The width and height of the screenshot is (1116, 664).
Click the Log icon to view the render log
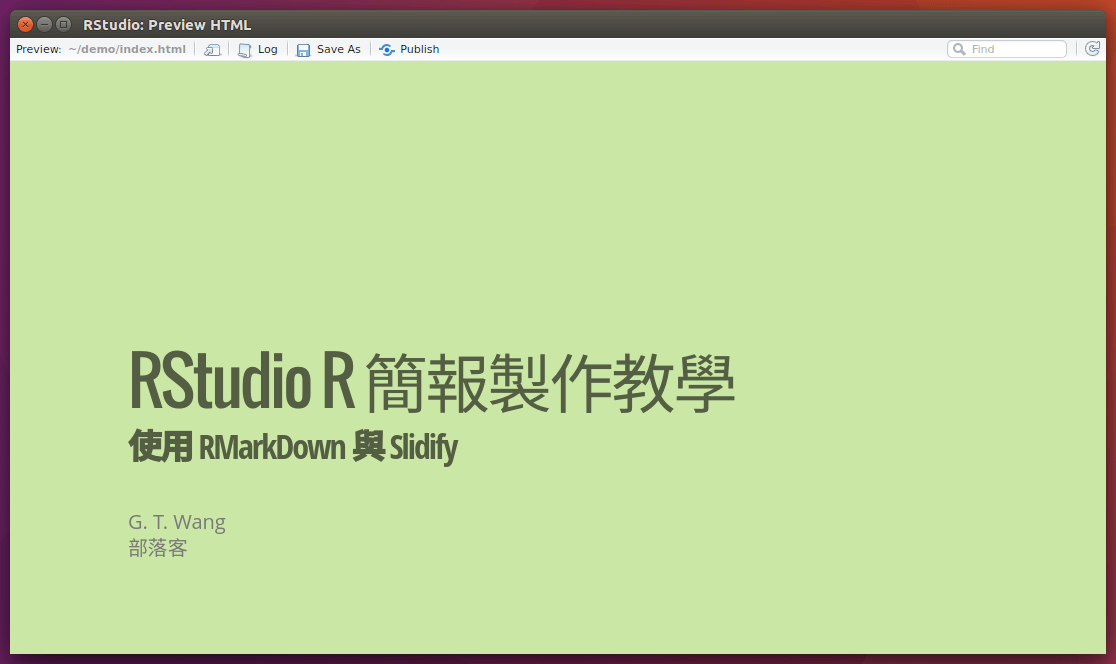coord(258,49)
